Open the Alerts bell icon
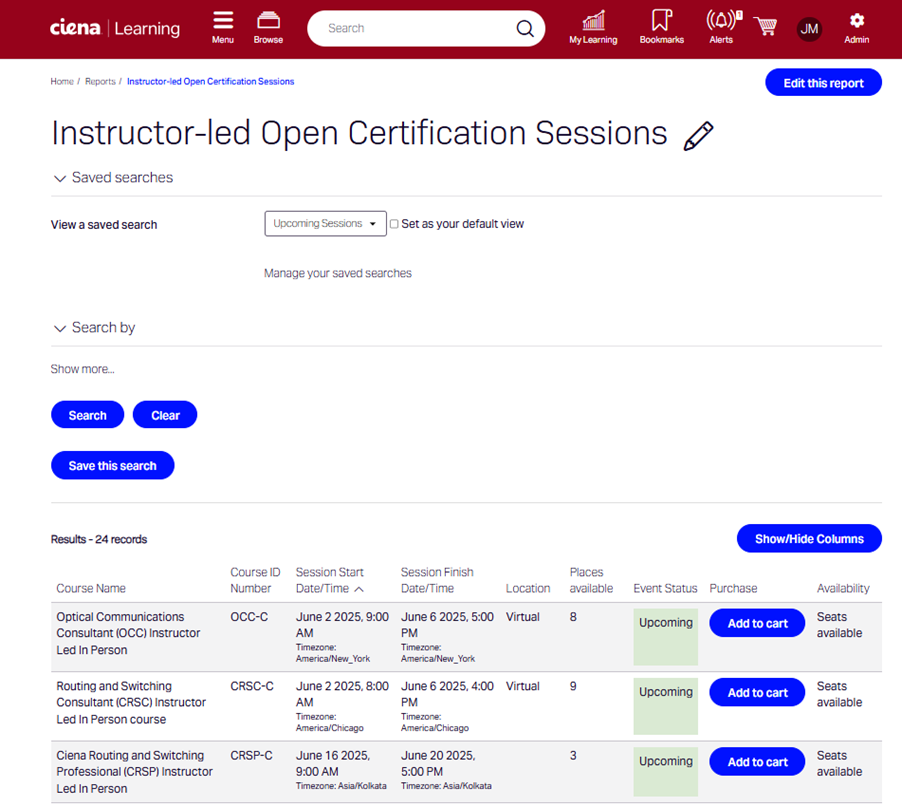 (x=721, y=27)
